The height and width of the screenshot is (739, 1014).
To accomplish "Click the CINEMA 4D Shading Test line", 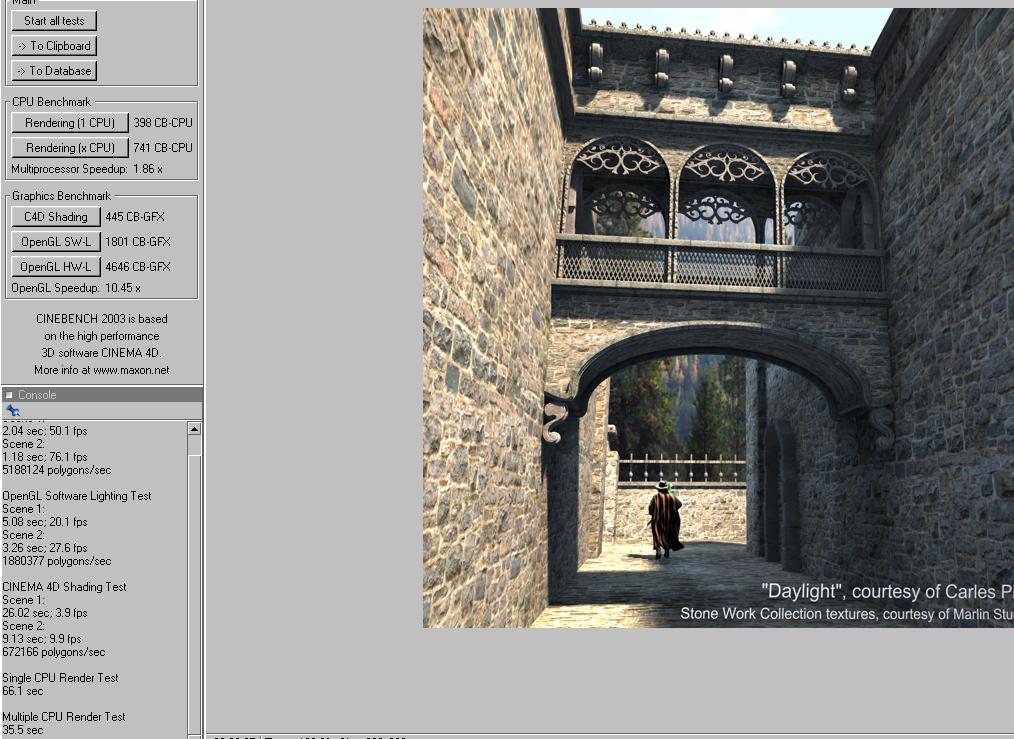I will coord(65,586).
